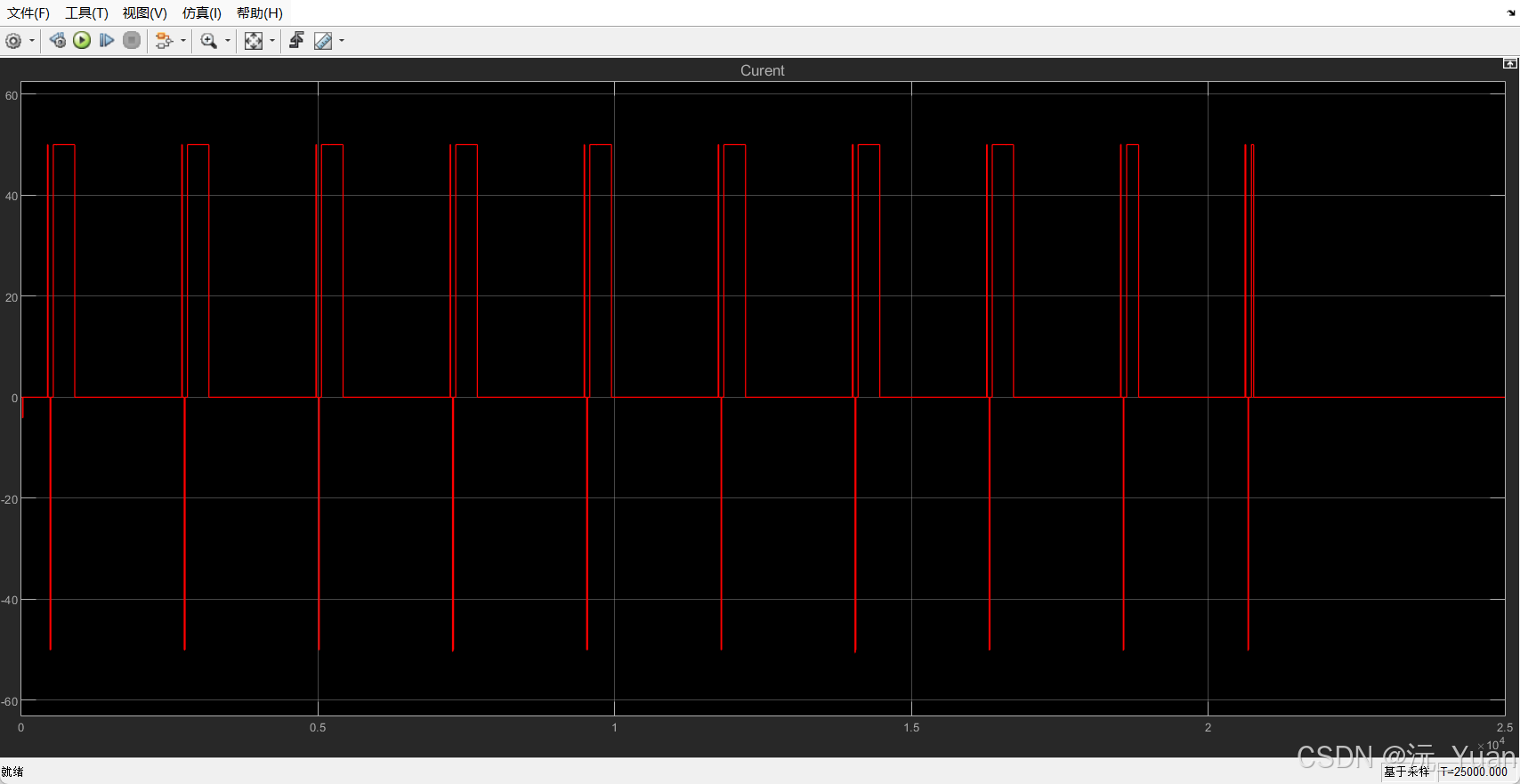Click the maximize axes icon at plot corner
Image resolution: width=1520 pixels, height=784 pixels.
point(1509,63)
